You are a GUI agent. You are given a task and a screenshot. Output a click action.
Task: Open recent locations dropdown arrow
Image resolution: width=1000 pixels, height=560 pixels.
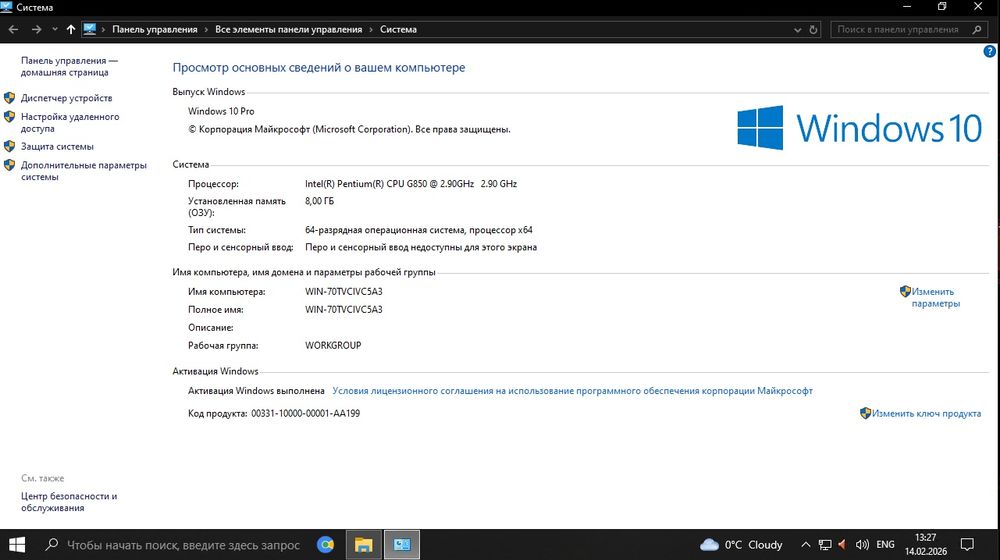55,29
